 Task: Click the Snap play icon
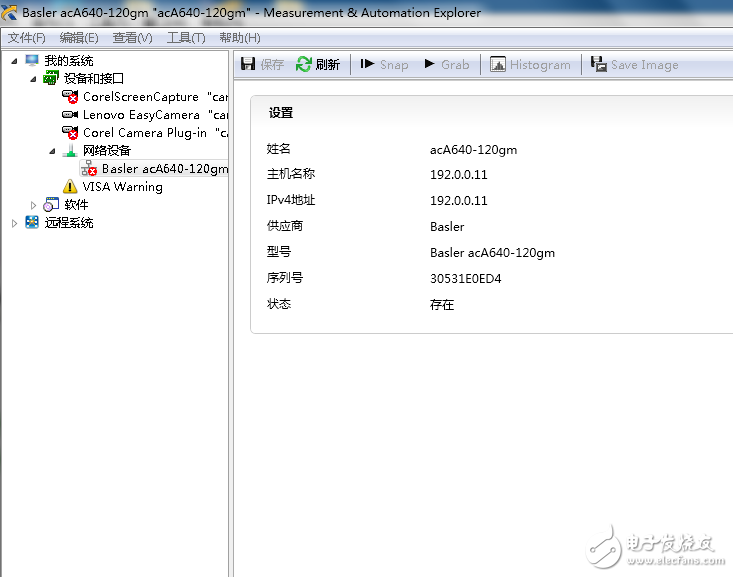click(367, 64)
